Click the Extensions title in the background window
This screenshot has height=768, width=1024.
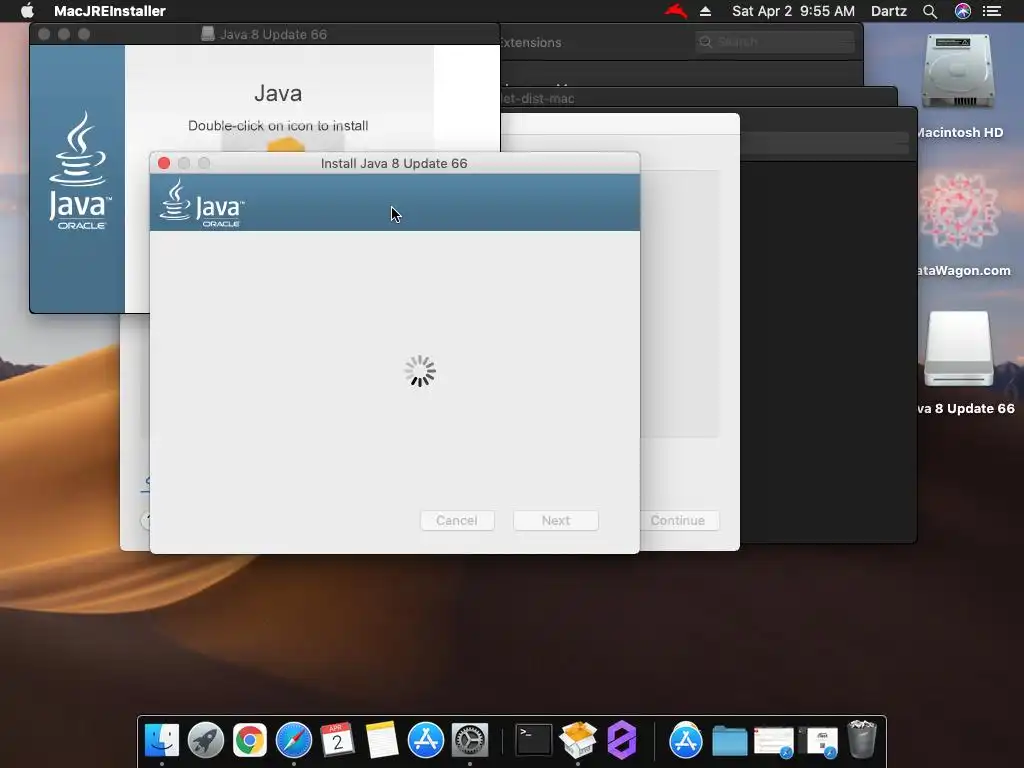click(x=530, y=42)
